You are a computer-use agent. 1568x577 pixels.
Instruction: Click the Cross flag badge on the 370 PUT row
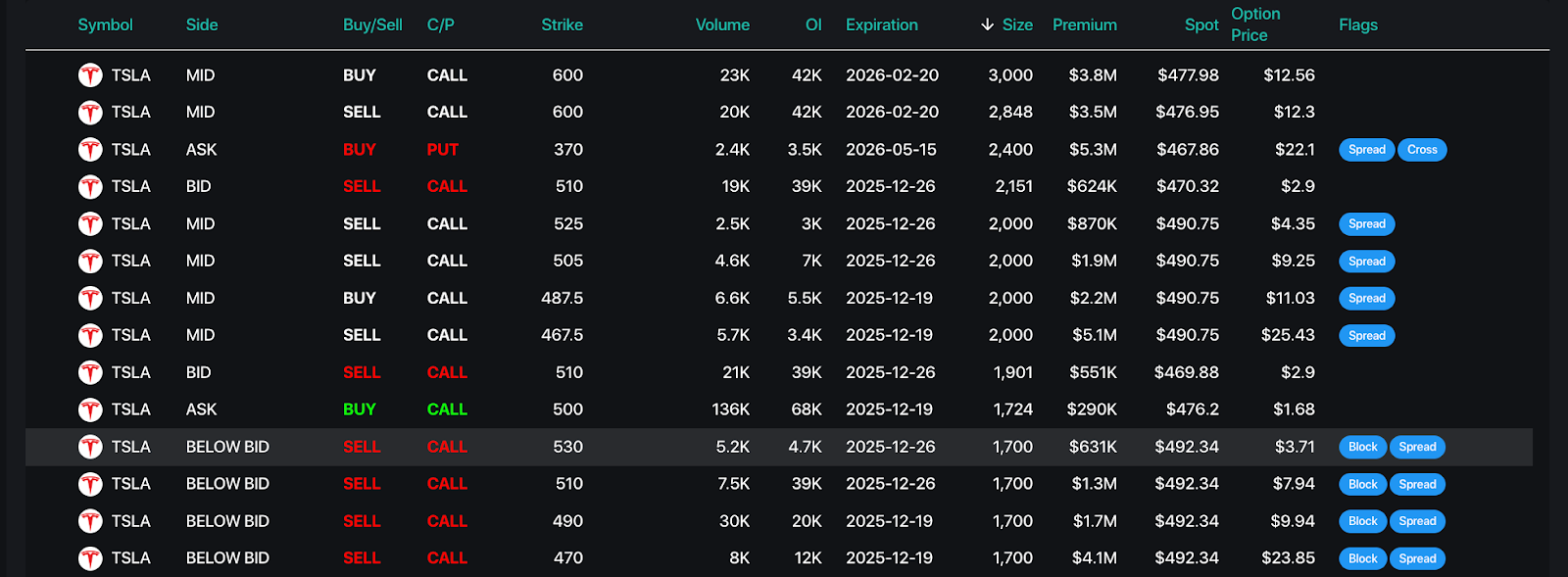click(1422, 150)
